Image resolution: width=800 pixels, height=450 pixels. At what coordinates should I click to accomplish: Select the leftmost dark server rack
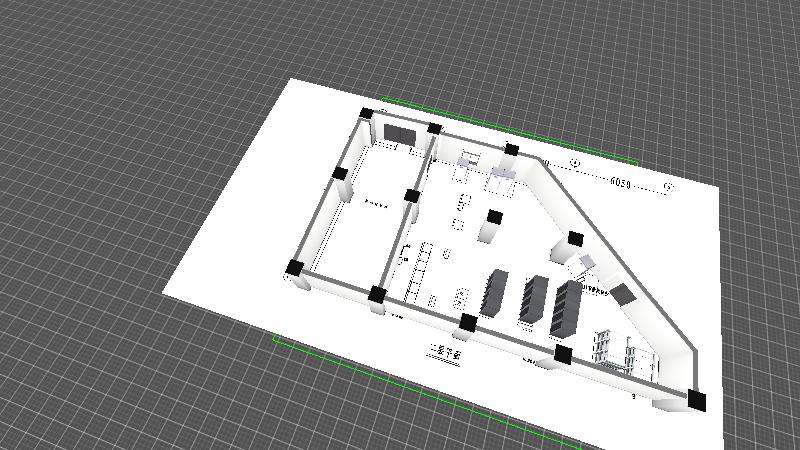click(x=494, y=293)
